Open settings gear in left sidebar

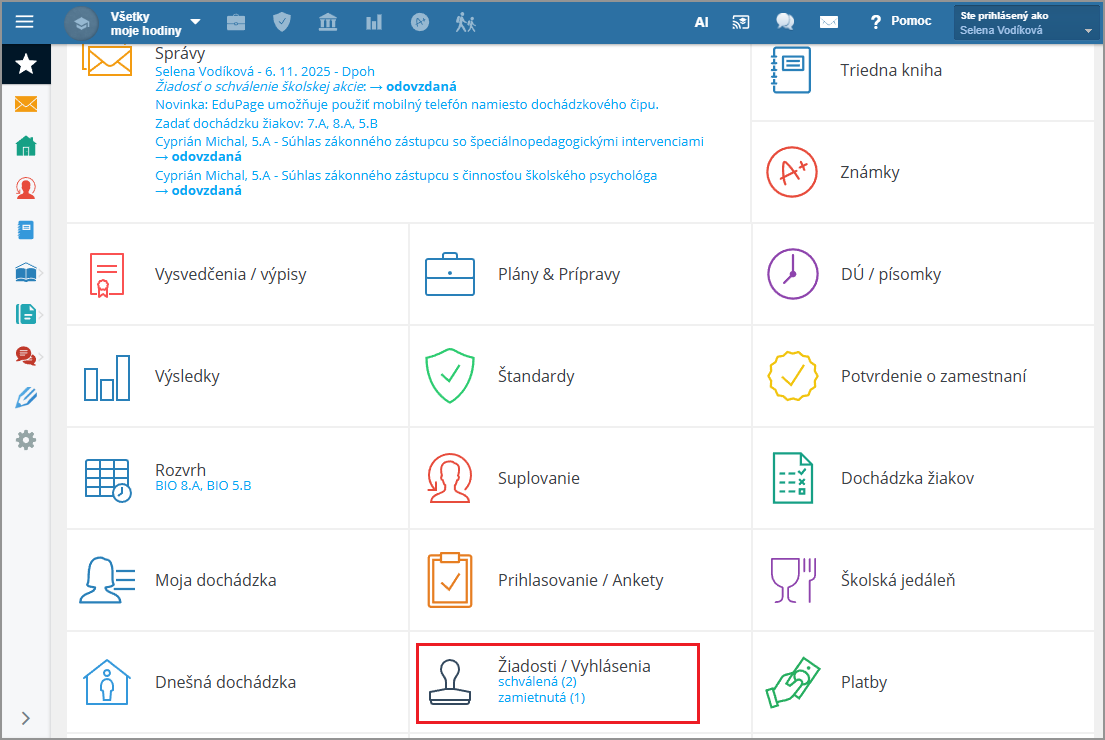coord(26,439)
